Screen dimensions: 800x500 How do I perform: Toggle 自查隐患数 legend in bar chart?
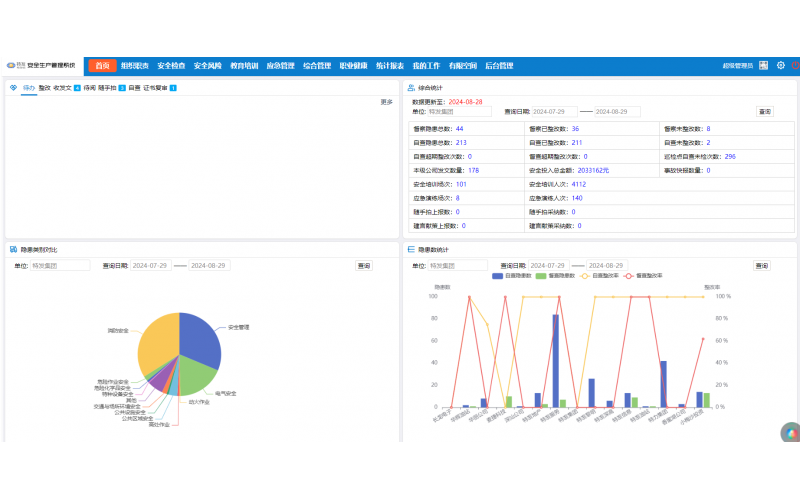tap(510, 275)
